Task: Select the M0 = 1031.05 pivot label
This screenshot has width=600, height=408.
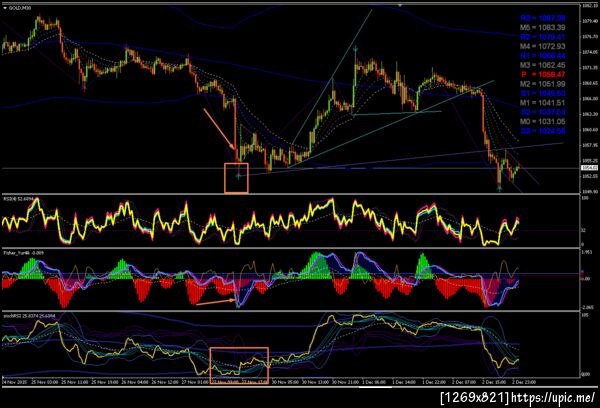Action: pyautogui.click(x=542, y=121)
